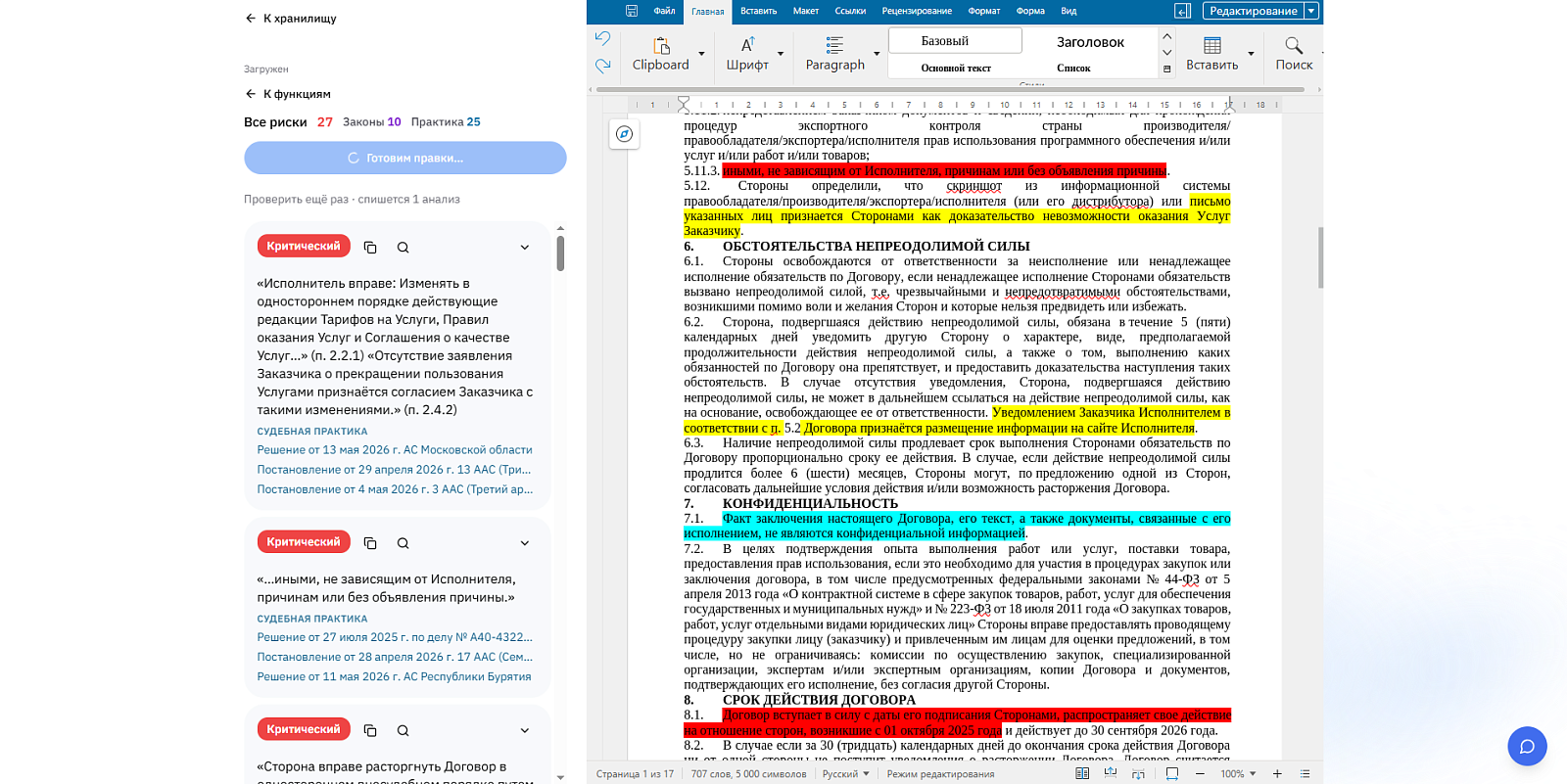Collapse the second Критический risk card
1567x784 pixels.
(x=525, y=543)
